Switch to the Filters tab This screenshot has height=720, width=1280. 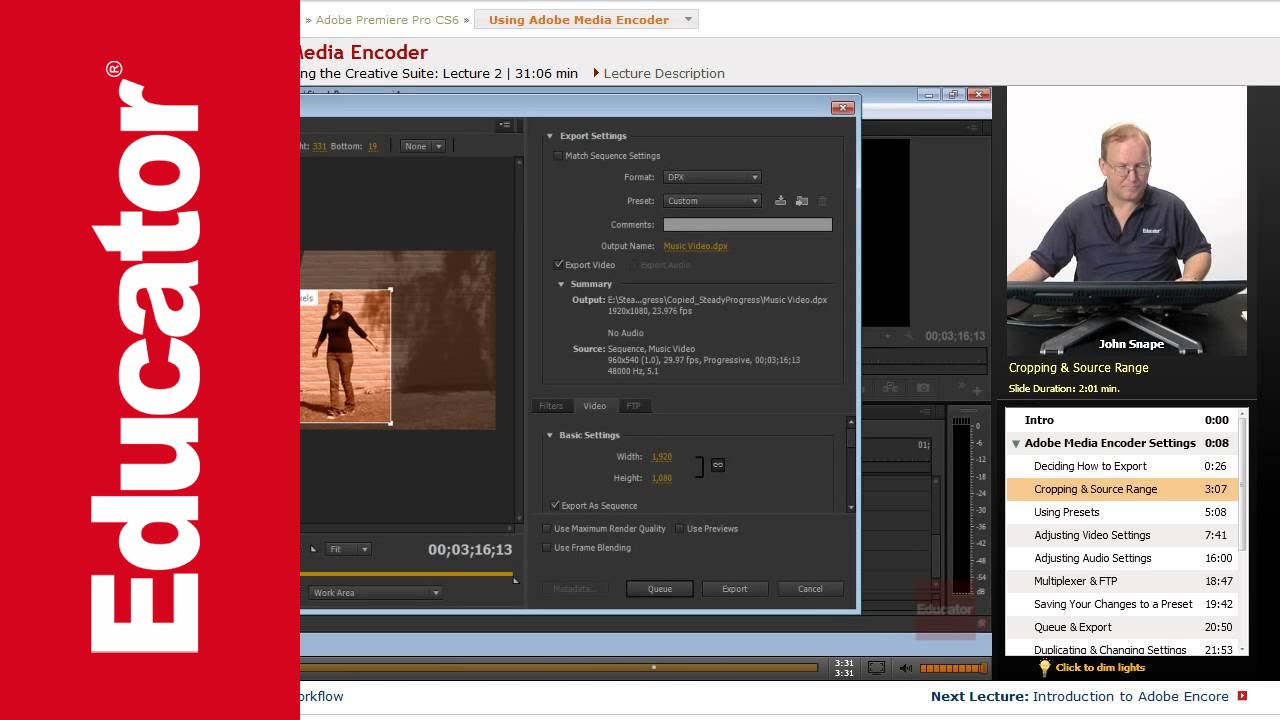click(x=551, y=406)
